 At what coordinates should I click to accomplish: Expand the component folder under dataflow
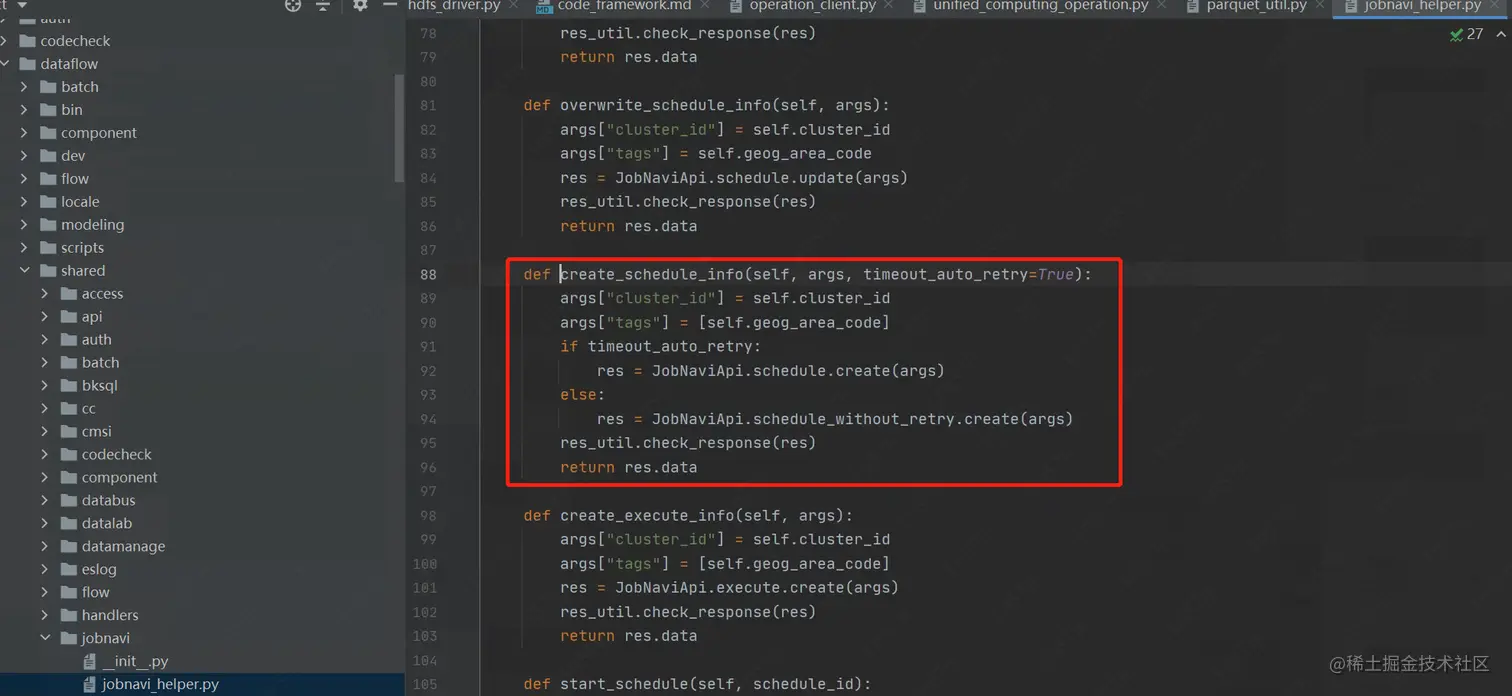25,133
